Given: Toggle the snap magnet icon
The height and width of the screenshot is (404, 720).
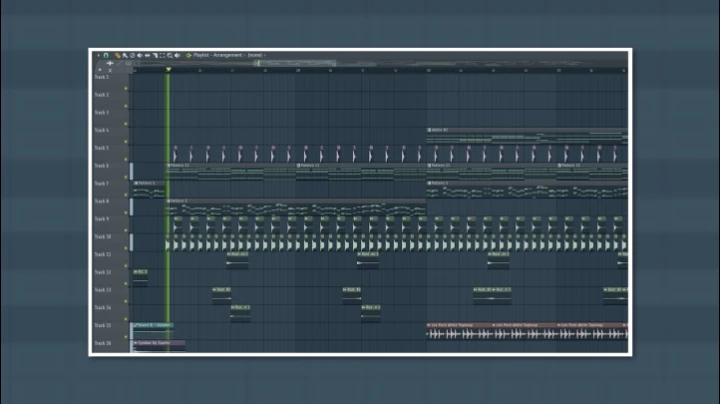Looking at the screenshot, I should coord(106,55).
